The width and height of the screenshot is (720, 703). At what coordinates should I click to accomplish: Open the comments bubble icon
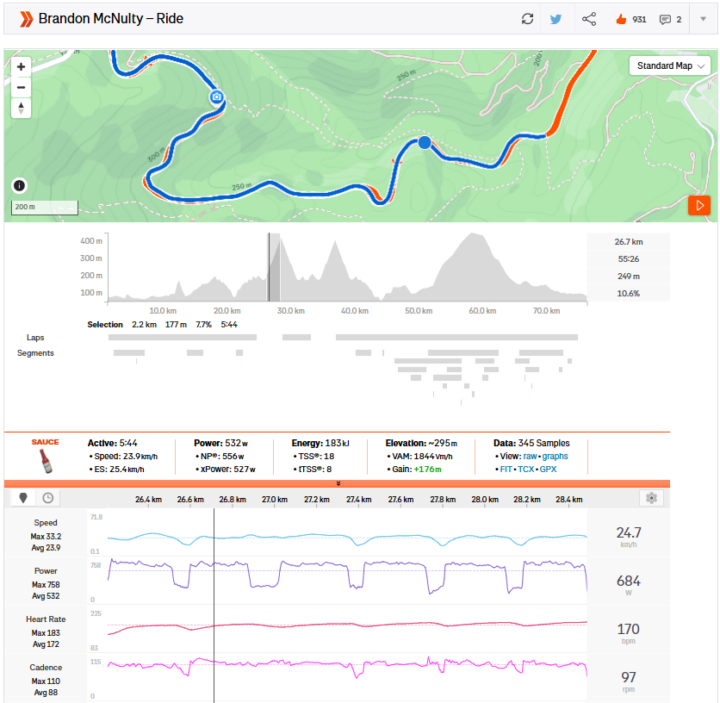point(665,19)
